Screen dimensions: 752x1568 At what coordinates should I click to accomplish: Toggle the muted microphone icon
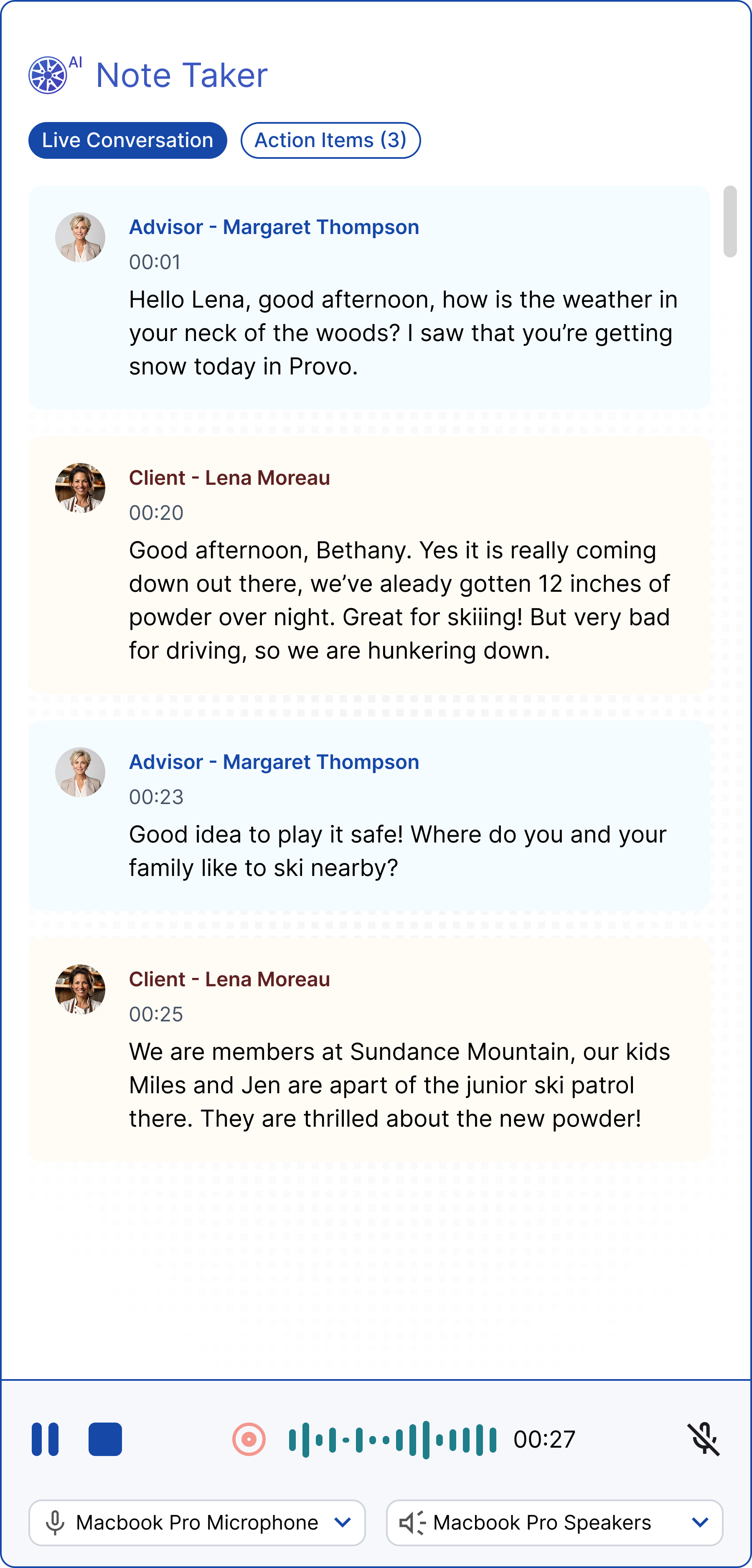click(703, 1439)
